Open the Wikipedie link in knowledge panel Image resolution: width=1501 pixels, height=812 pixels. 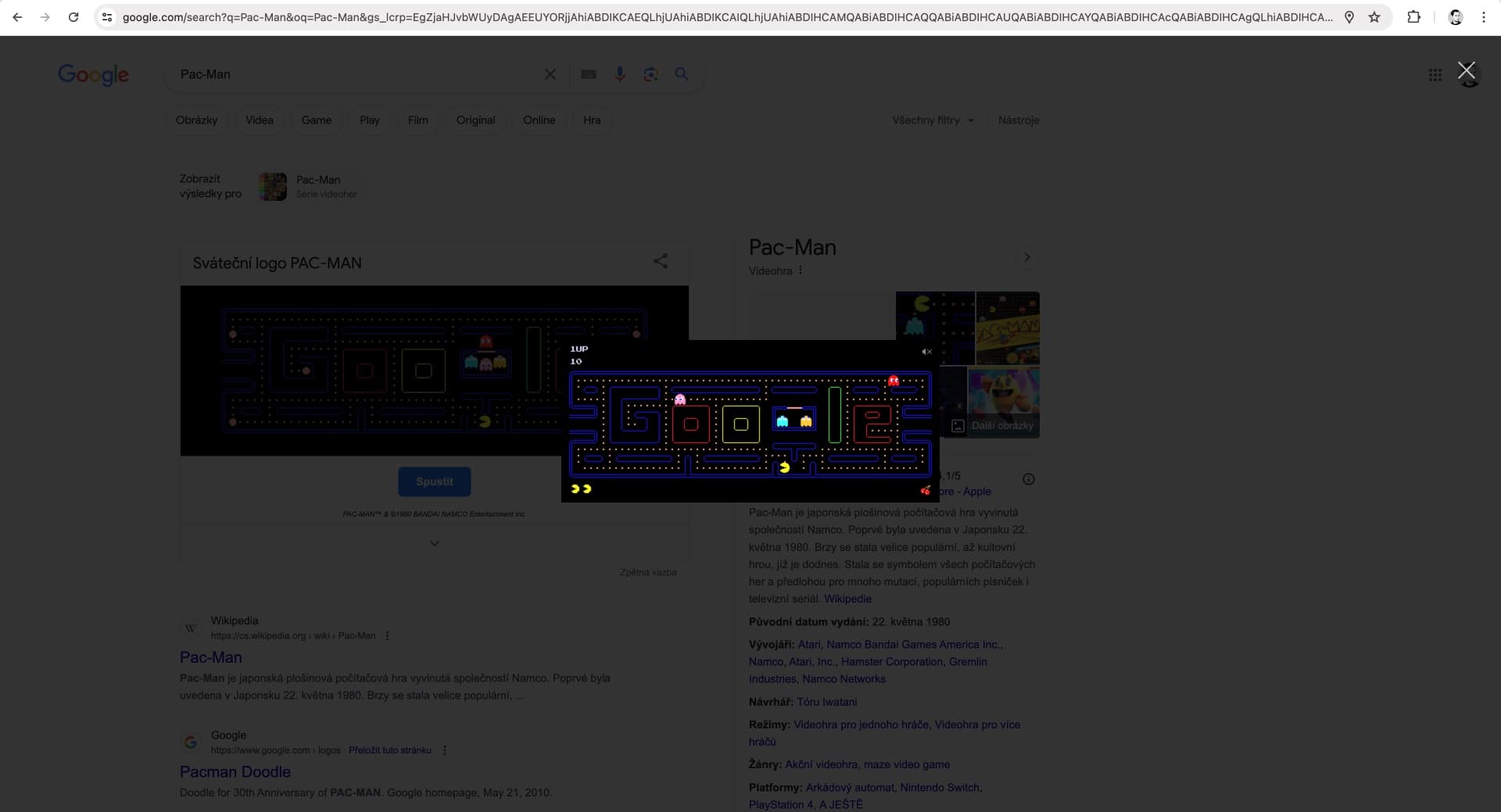coord(847,599)
